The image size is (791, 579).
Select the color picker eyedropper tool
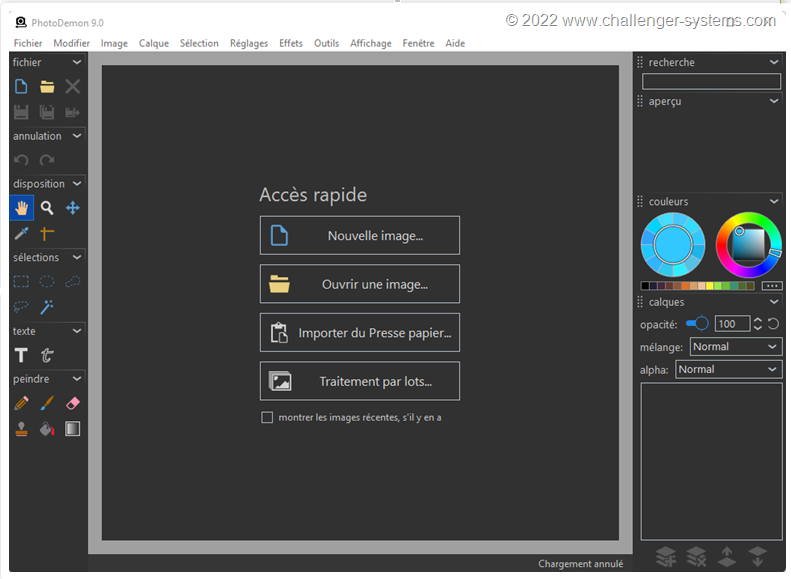21,234
